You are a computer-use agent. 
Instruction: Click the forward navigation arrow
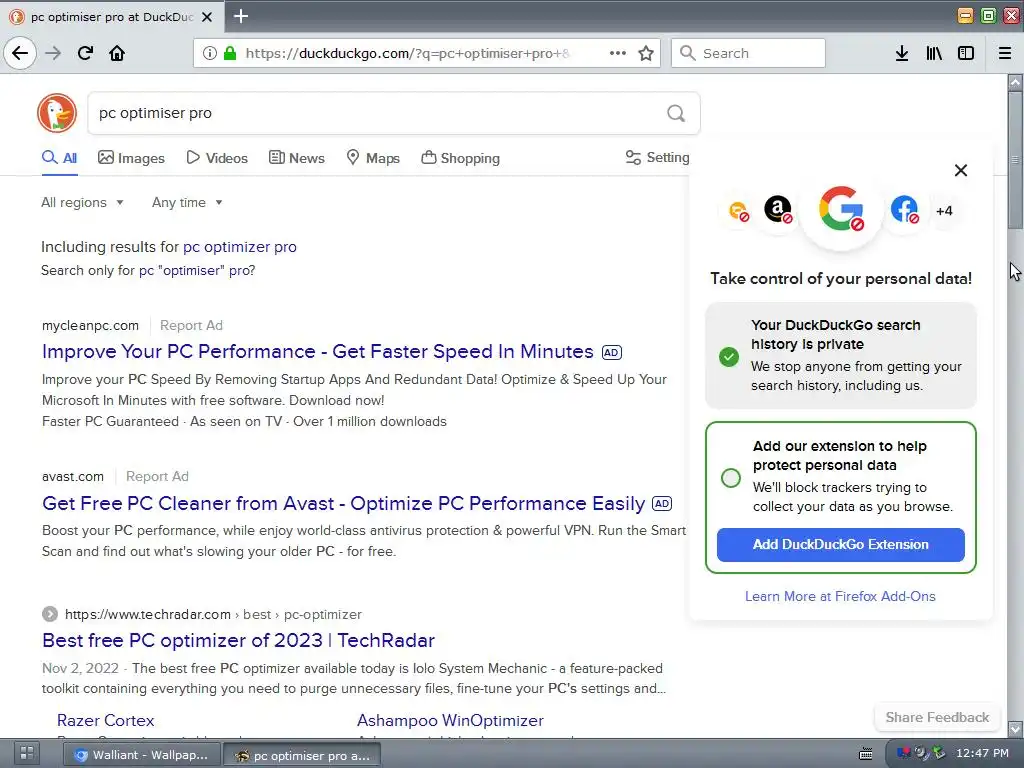54,53
